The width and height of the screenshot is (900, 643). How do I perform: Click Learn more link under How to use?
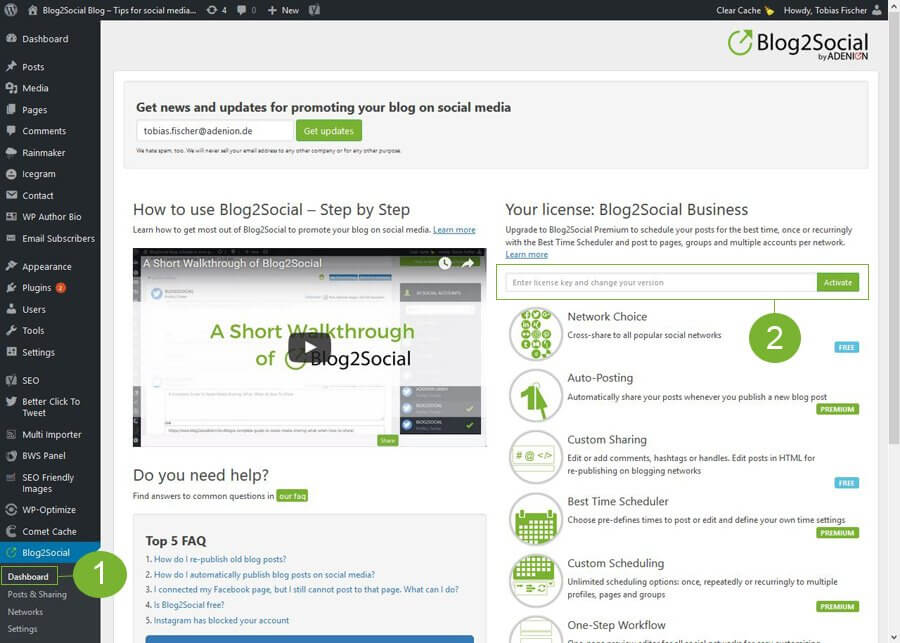(454, 230)
